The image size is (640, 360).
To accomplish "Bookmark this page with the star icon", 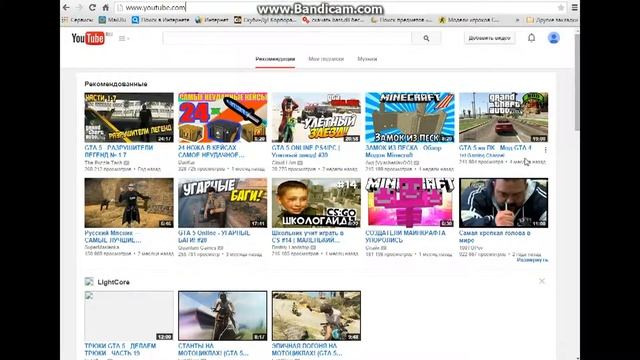I will 561,7.
